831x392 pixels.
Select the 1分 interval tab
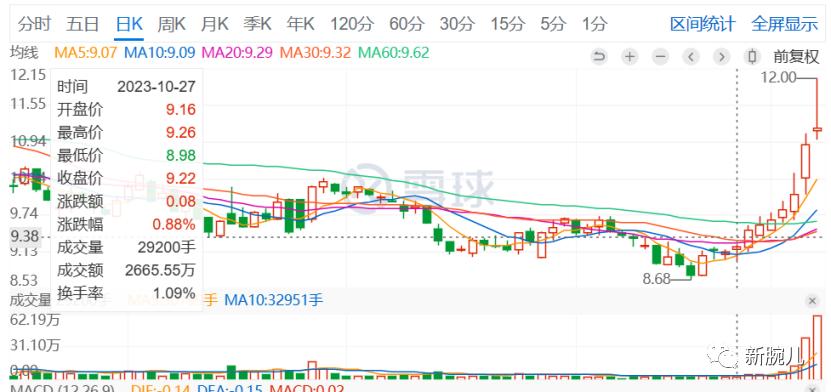point(594,24)
